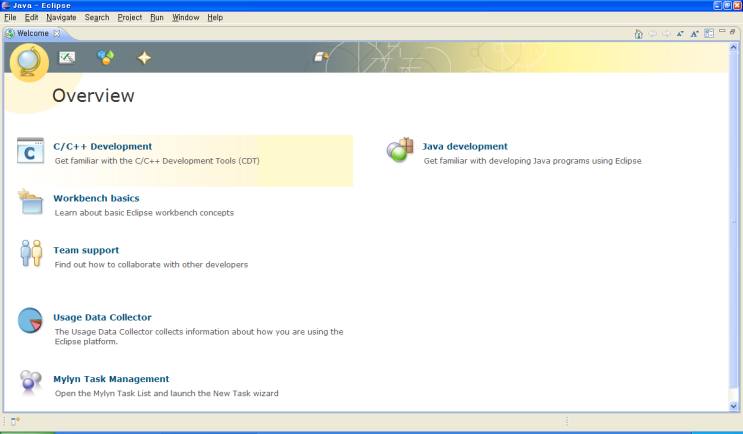The width and height of the screenshot is (743, 434).
Task: Click the 'Overview' heading
Action: (x=93, y=96)
